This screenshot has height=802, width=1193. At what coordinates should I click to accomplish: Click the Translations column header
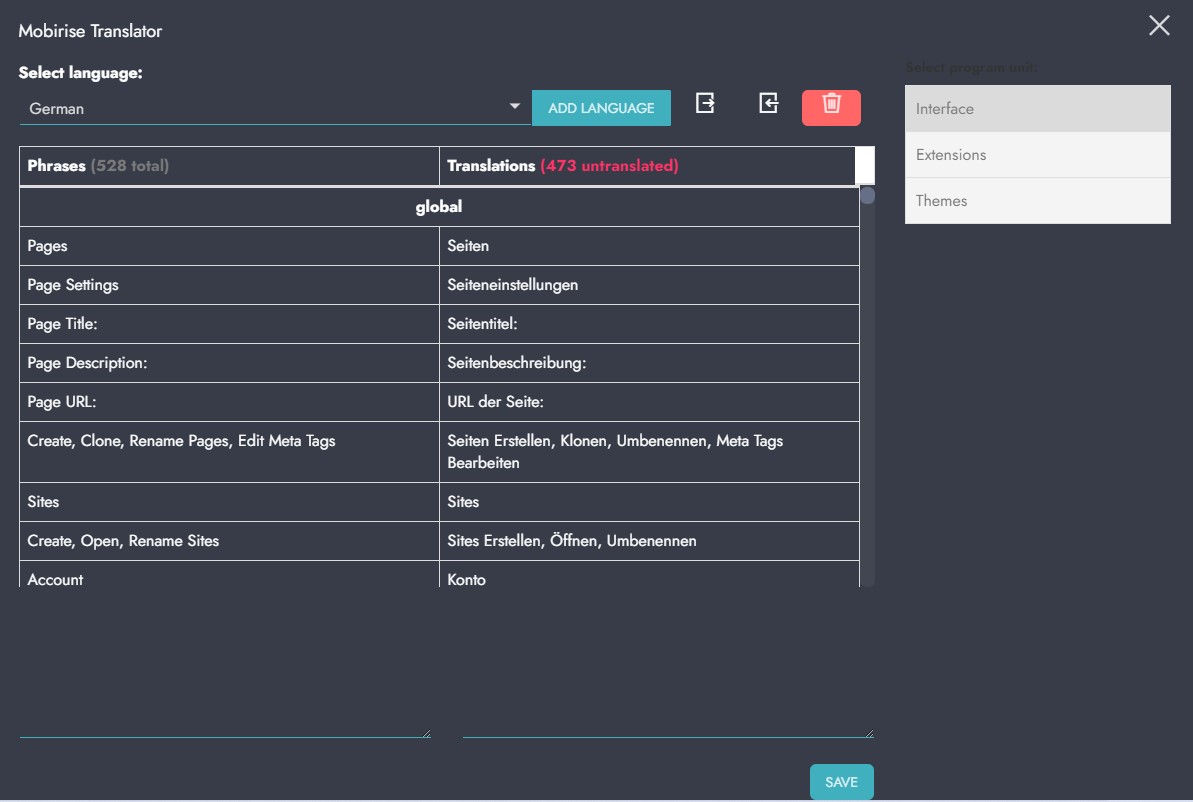647,166
